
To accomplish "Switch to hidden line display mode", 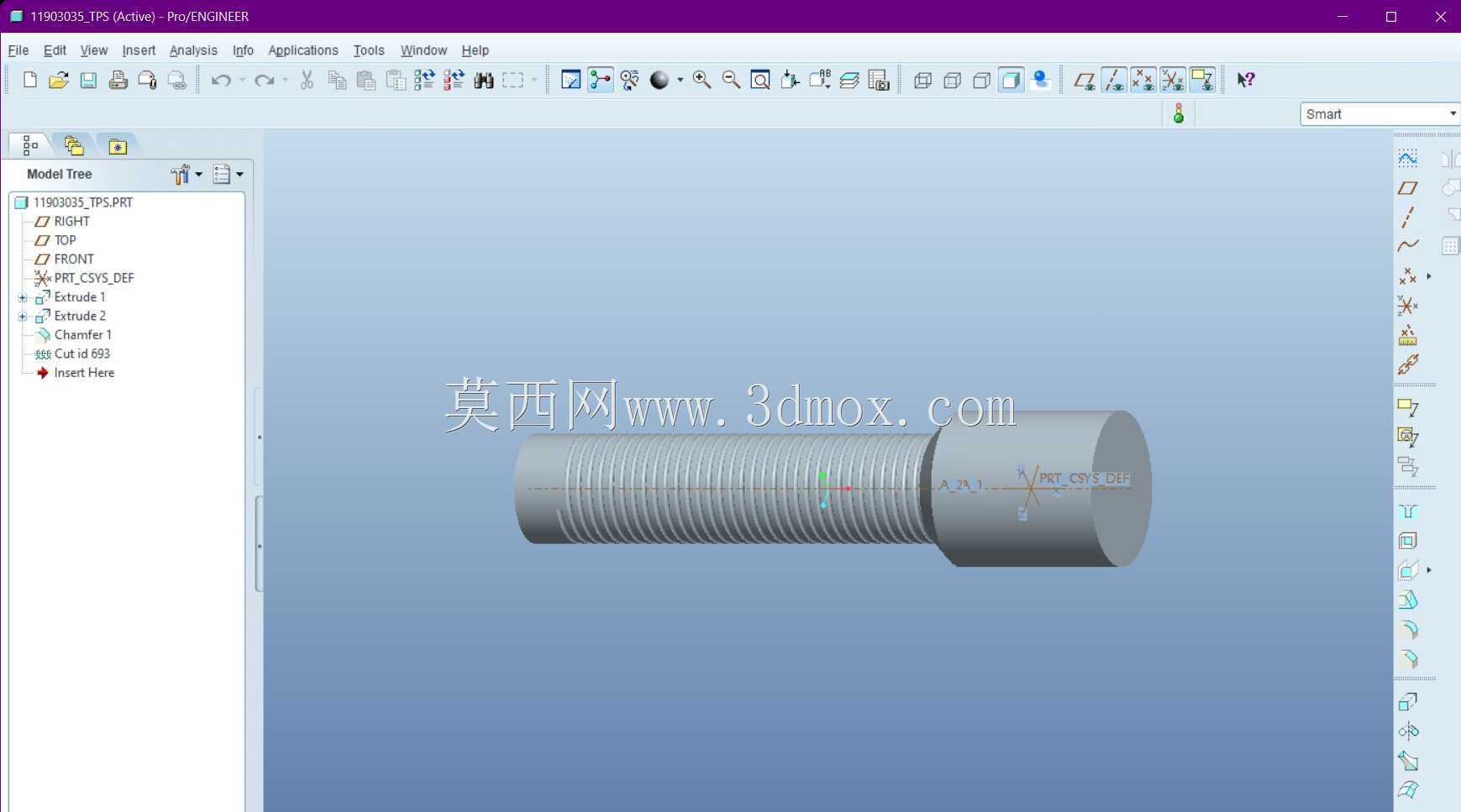I will 952,80.
